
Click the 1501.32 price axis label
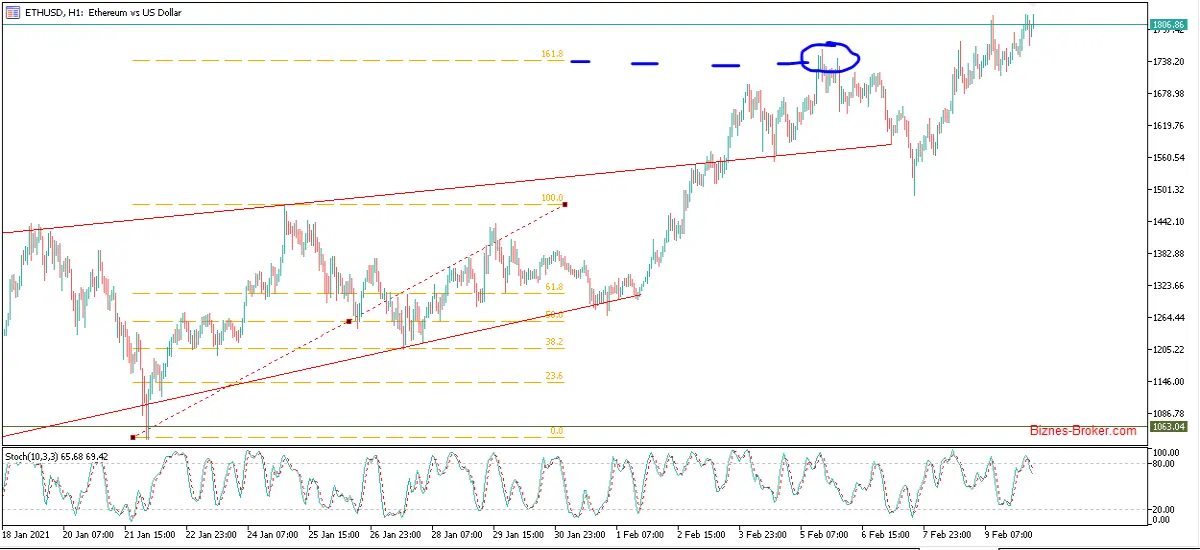[1168, 190]
